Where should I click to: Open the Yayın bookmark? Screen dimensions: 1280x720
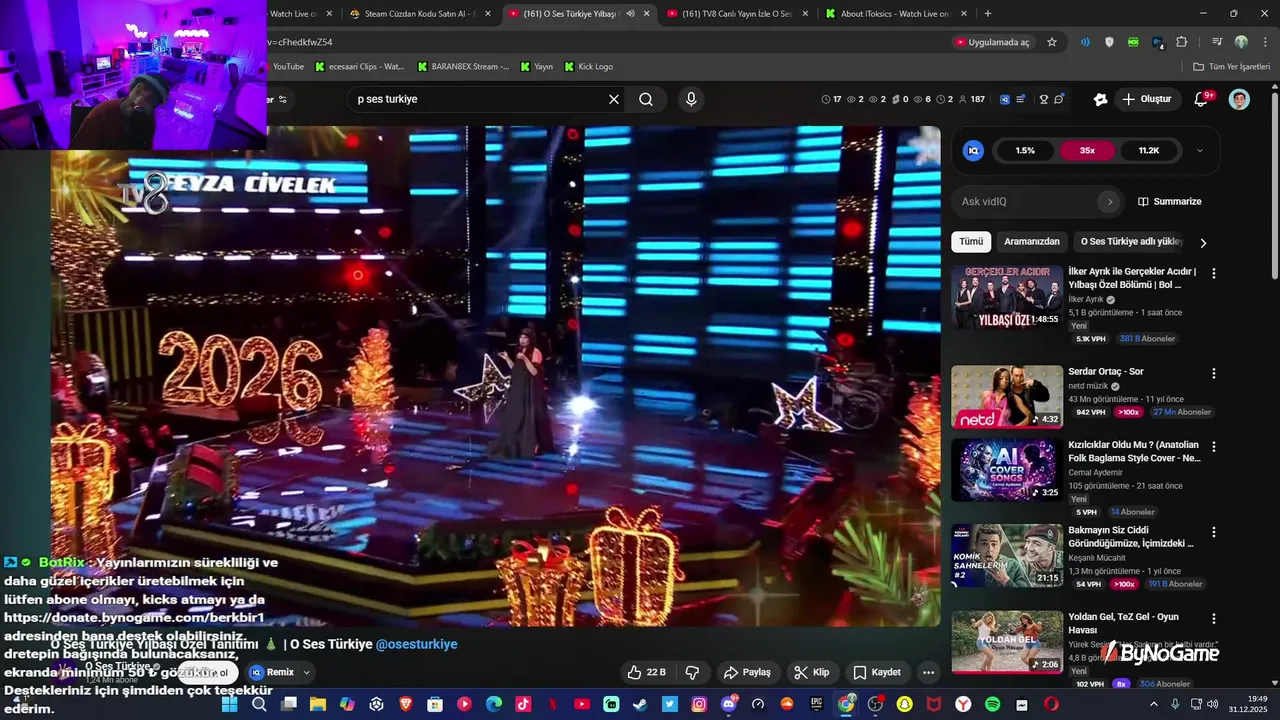536,66
